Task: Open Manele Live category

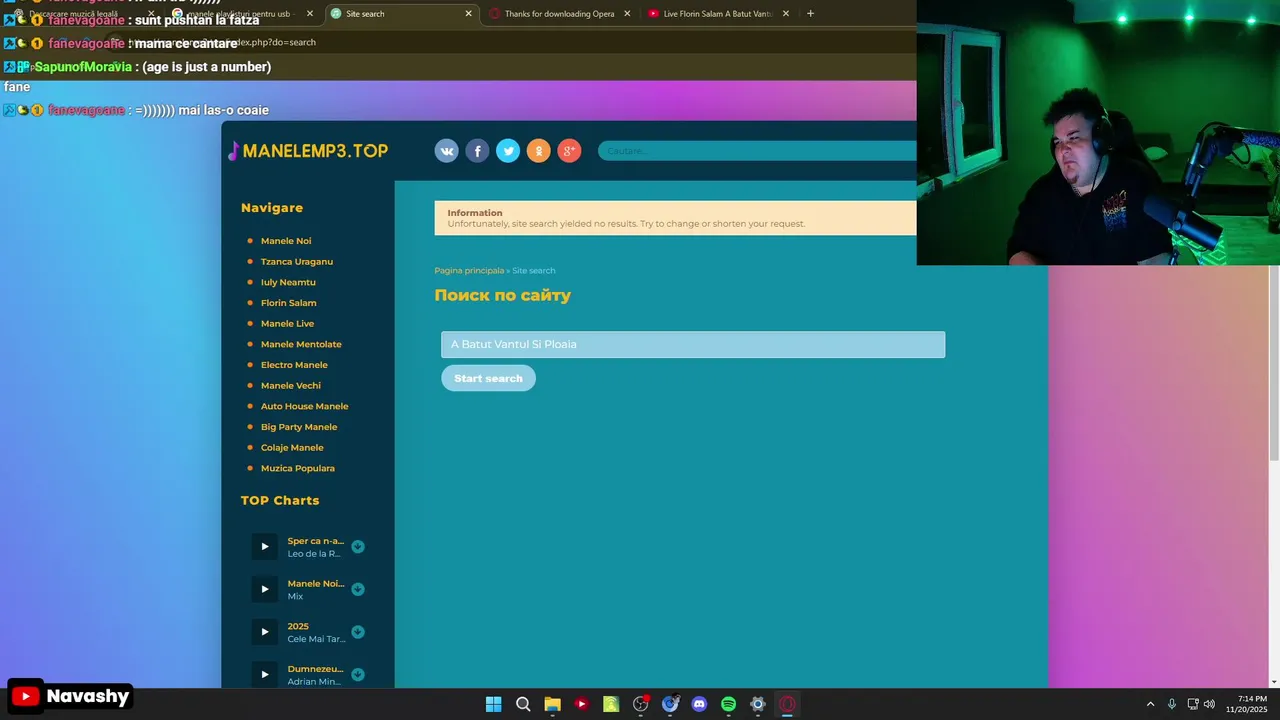Action: [x=287, y=324]
